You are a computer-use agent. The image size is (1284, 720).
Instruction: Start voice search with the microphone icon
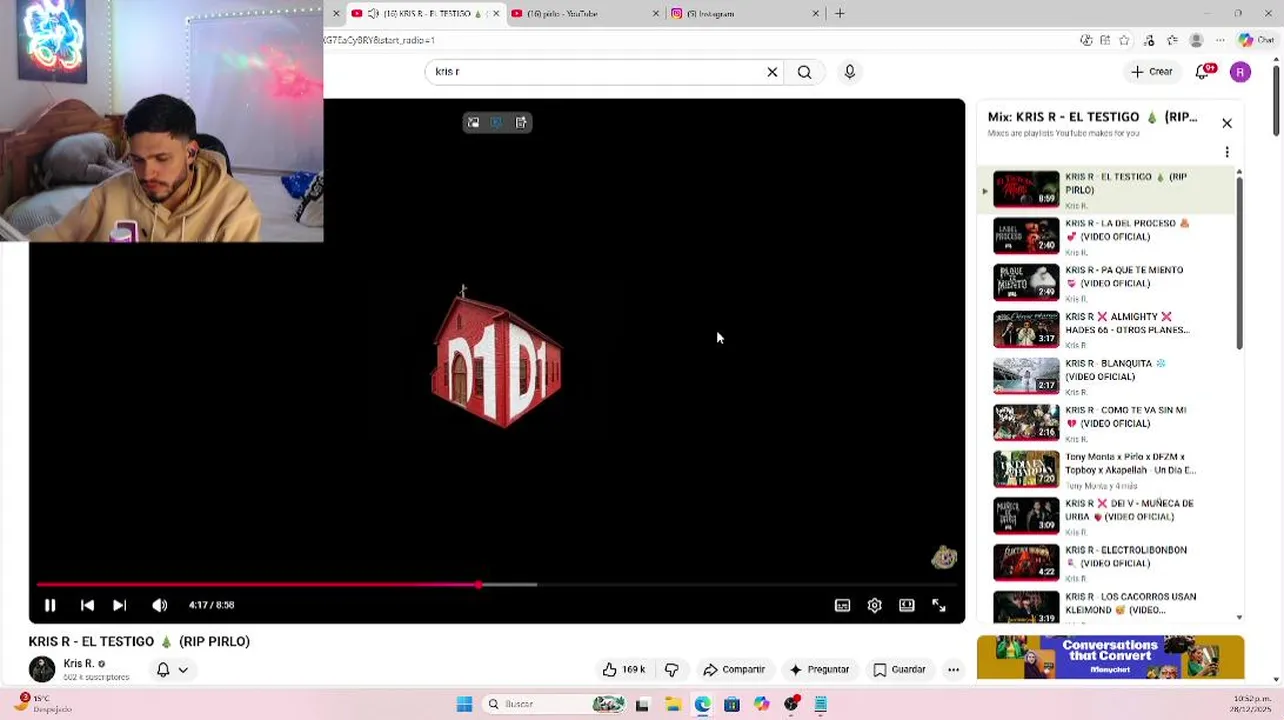pos(849,72)
